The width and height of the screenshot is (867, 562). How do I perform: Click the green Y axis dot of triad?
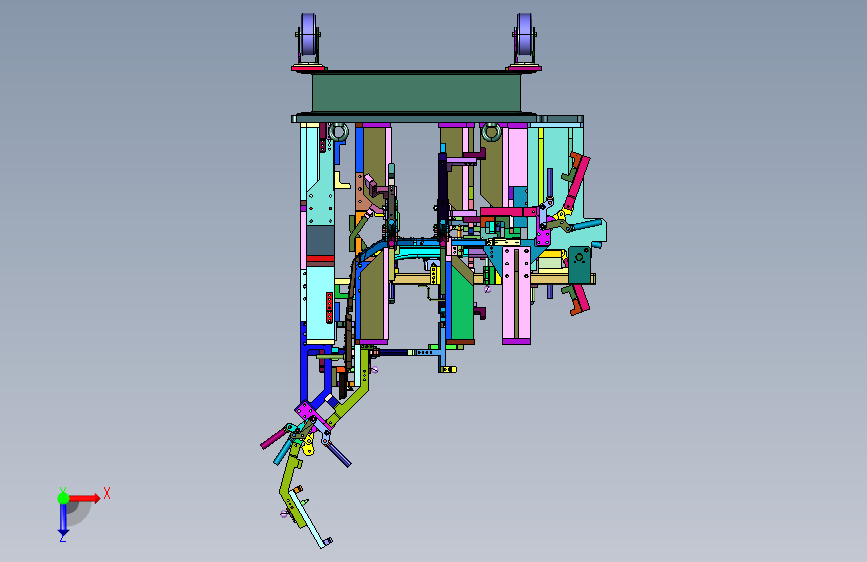pyautogui.click(x=63, y=498)
